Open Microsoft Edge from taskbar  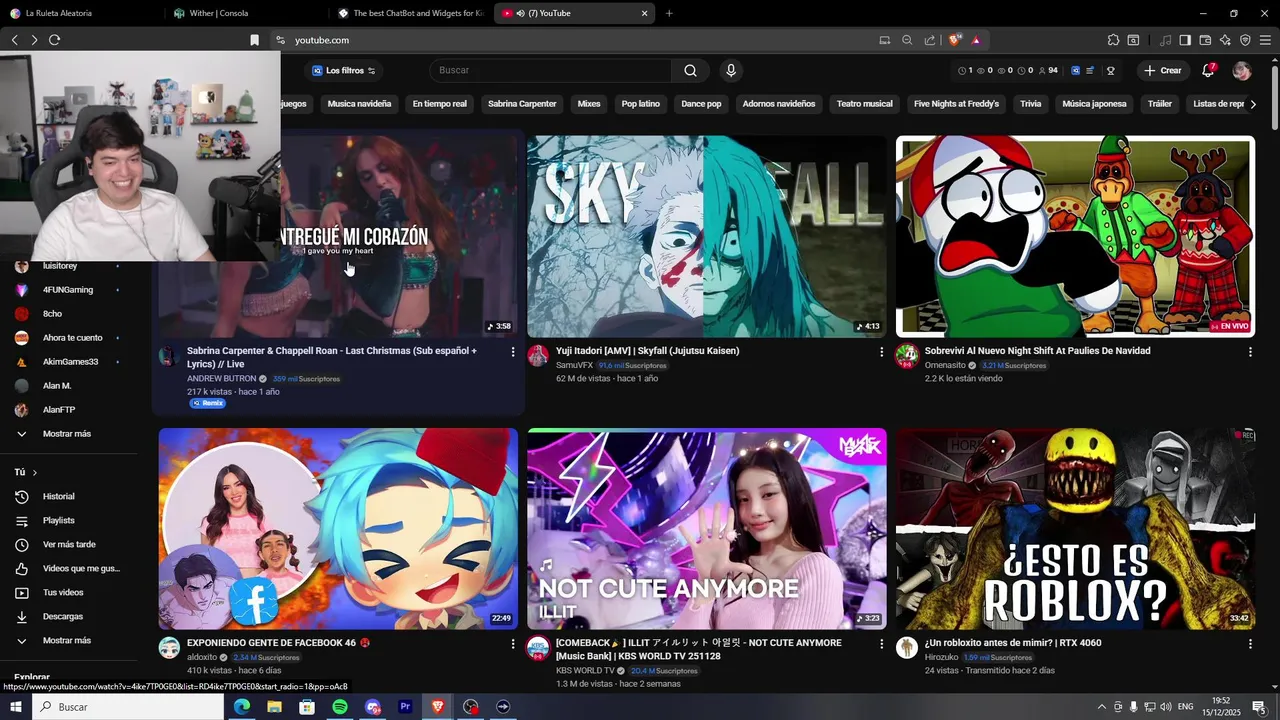click(241, 707)
